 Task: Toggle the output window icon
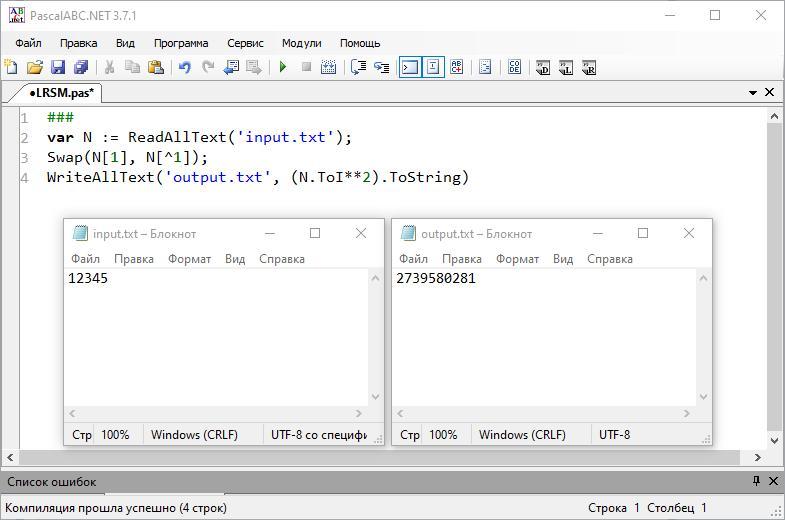(x=410, y=67)
